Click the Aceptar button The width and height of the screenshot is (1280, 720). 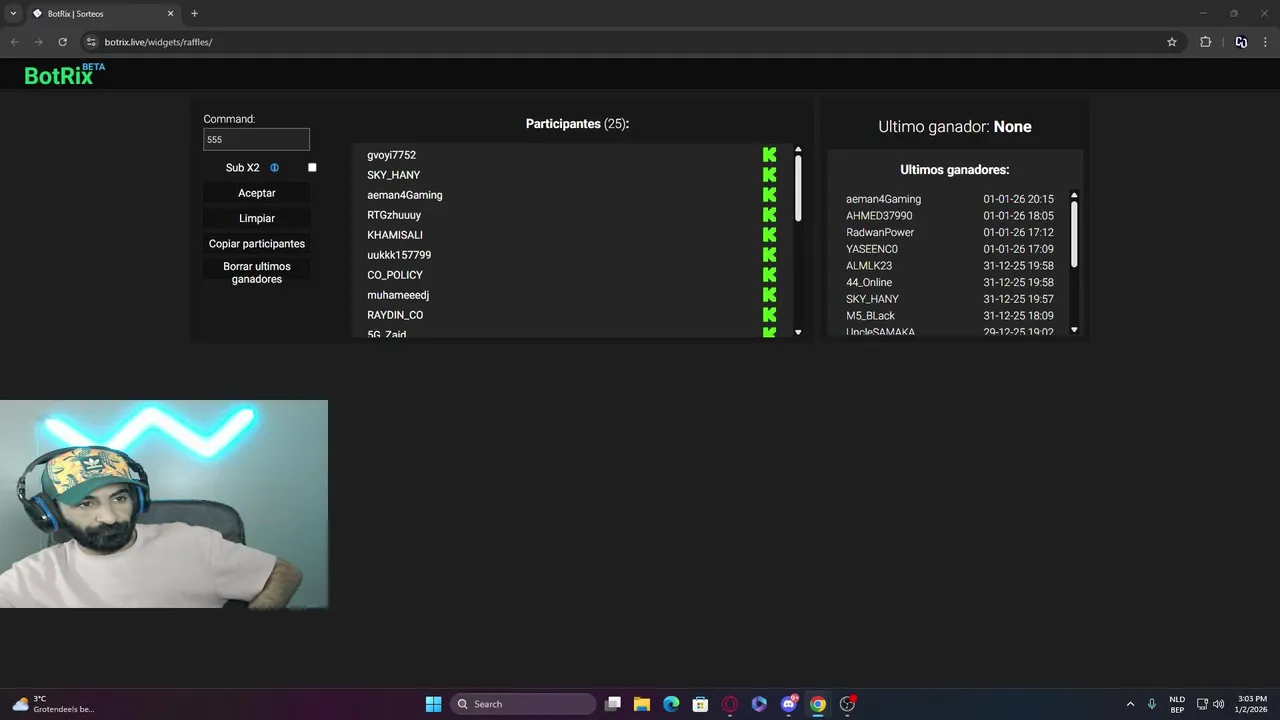tap(257, 193)
